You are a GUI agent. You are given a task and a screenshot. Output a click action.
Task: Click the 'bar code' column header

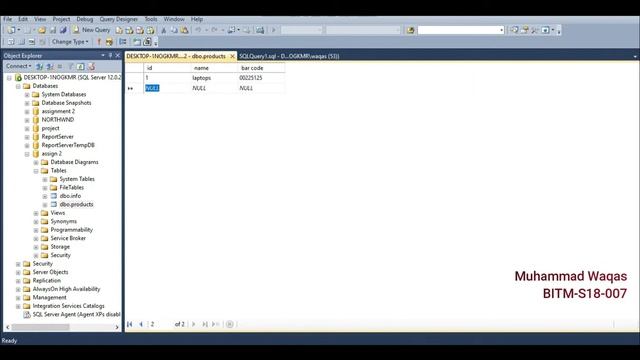(261, 68)
